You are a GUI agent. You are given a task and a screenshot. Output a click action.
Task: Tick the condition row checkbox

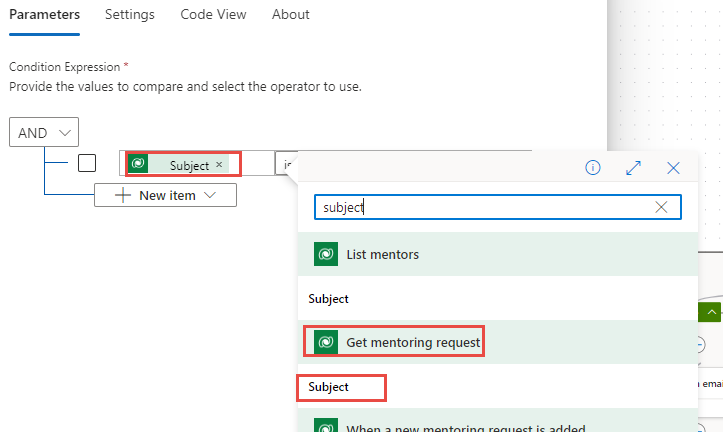(87, 163)
